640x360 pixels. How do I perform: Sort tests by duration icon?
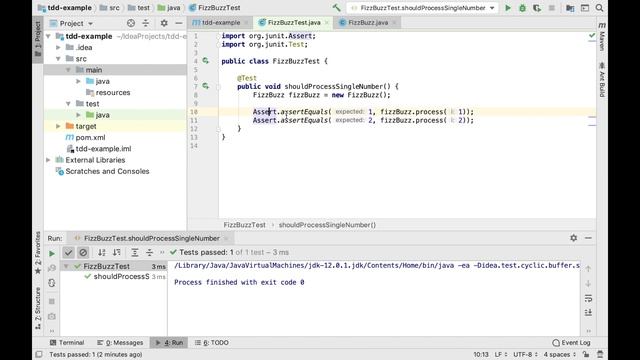click(117, 253)
